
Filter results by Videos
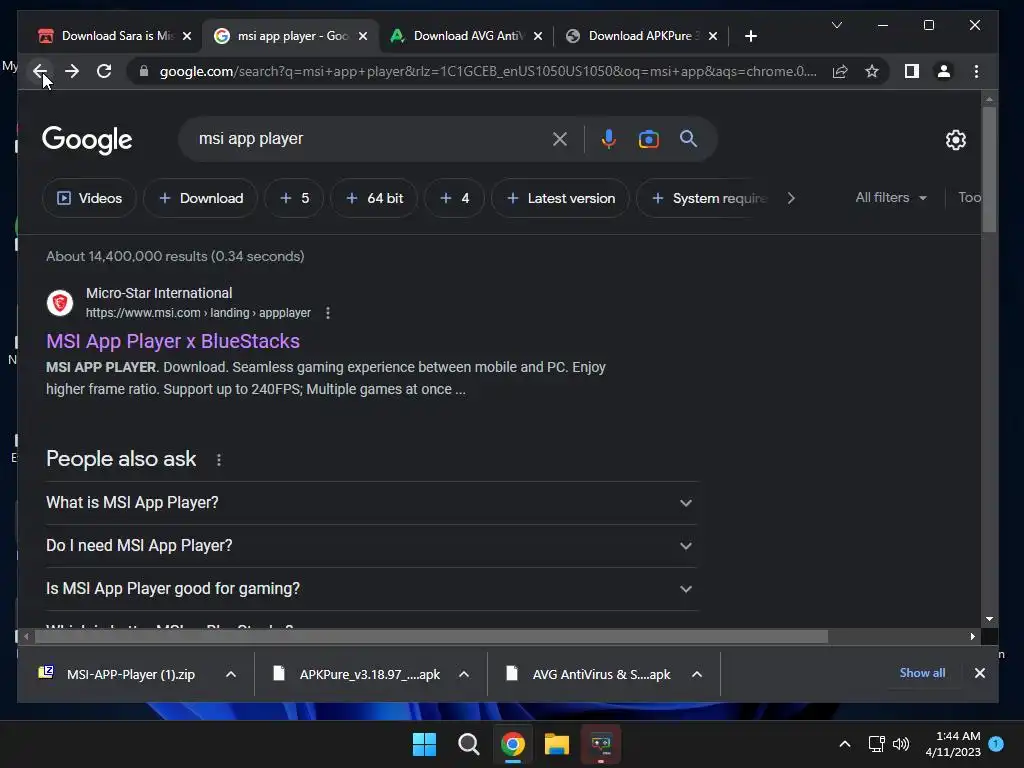coord(89,198)
